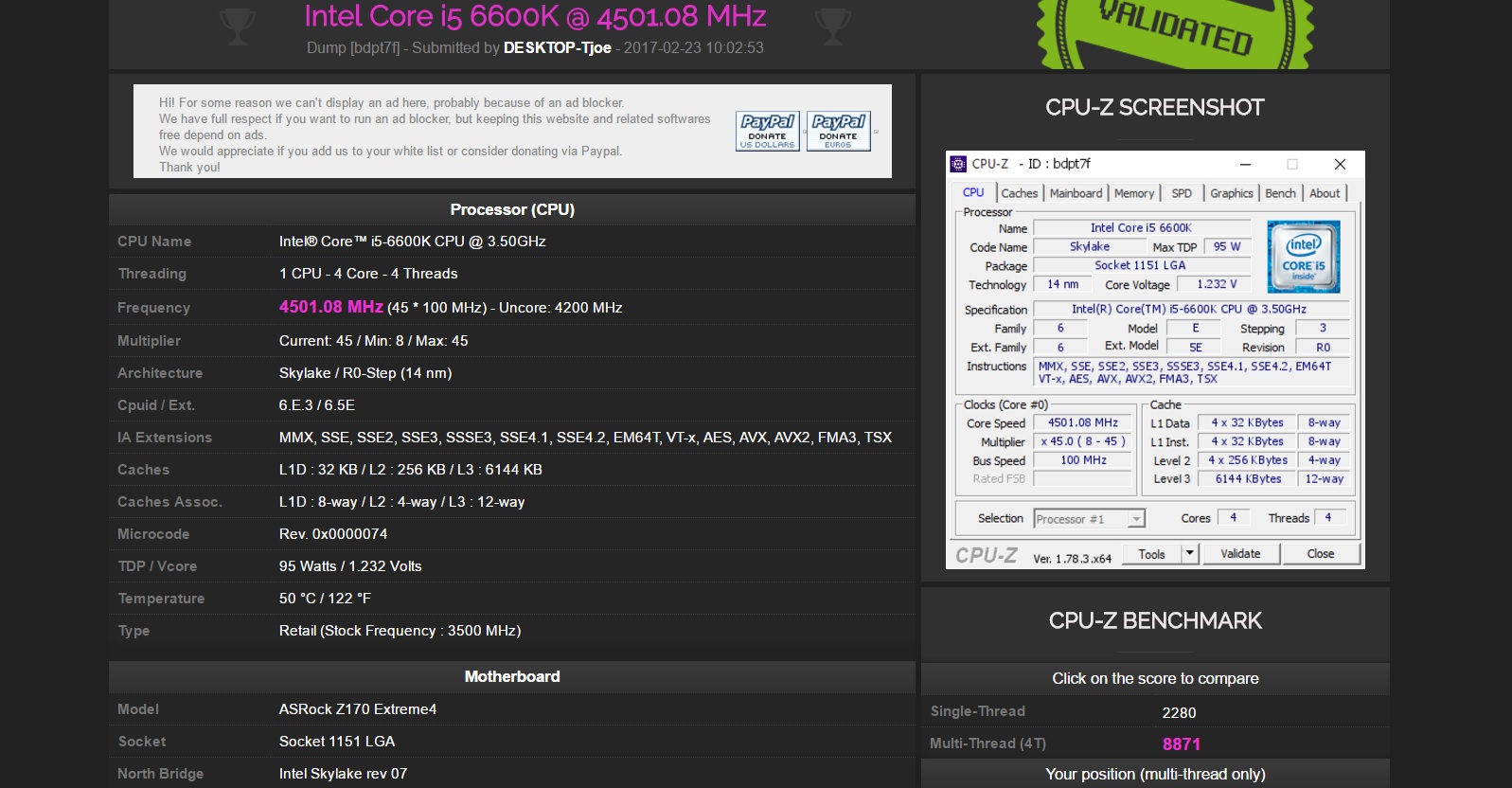Click the Motherboard section header
1512x788 pixels.
click(512, 676)
